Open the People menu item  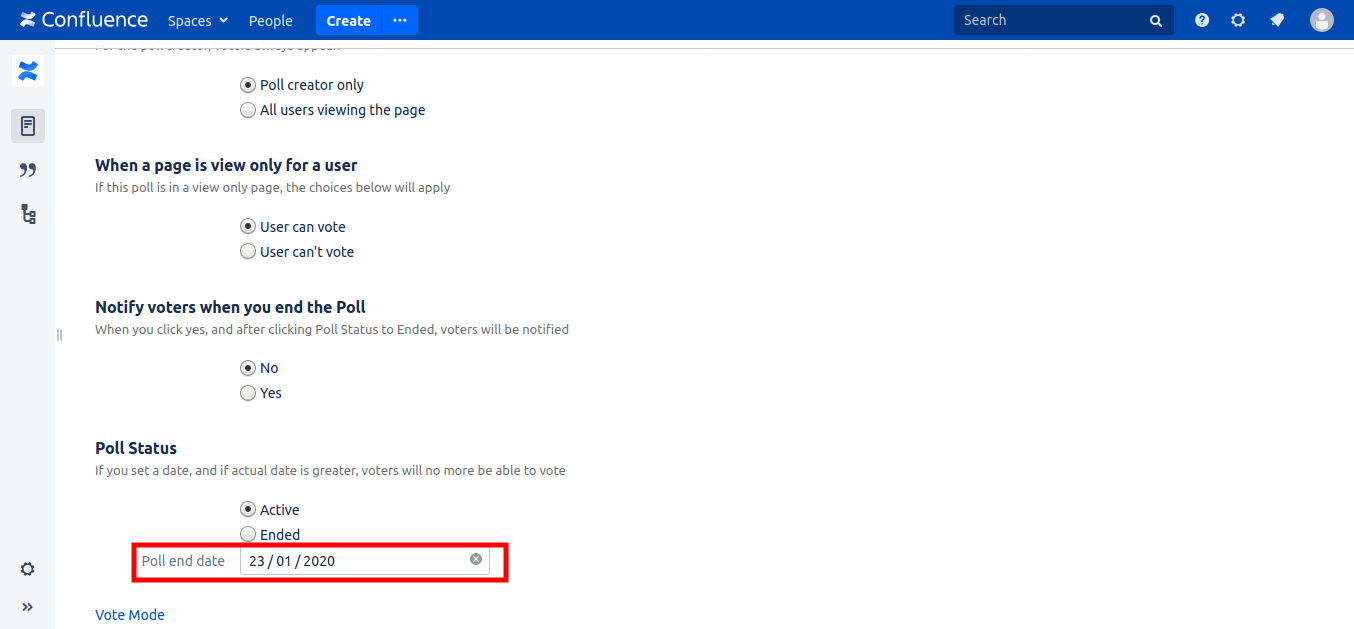[271, 20]
